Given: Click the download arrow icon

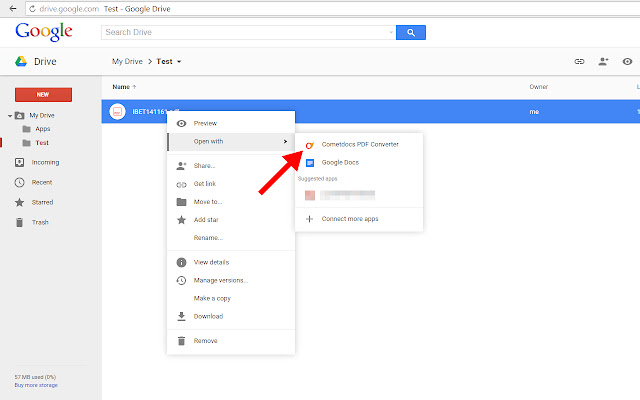Looking at the screenshot, I should [181, 316].
